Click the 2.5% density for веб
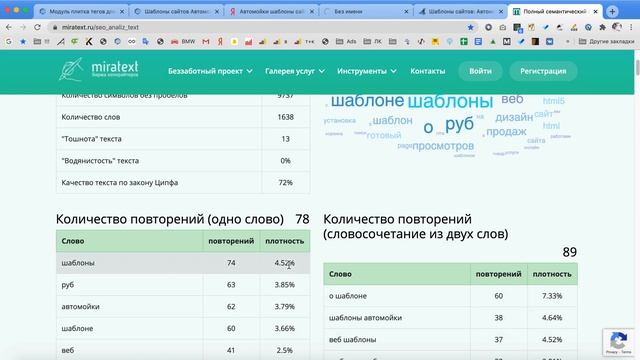Screen dimensions: 640x360 pyautogui.click(x=284, y=350)
